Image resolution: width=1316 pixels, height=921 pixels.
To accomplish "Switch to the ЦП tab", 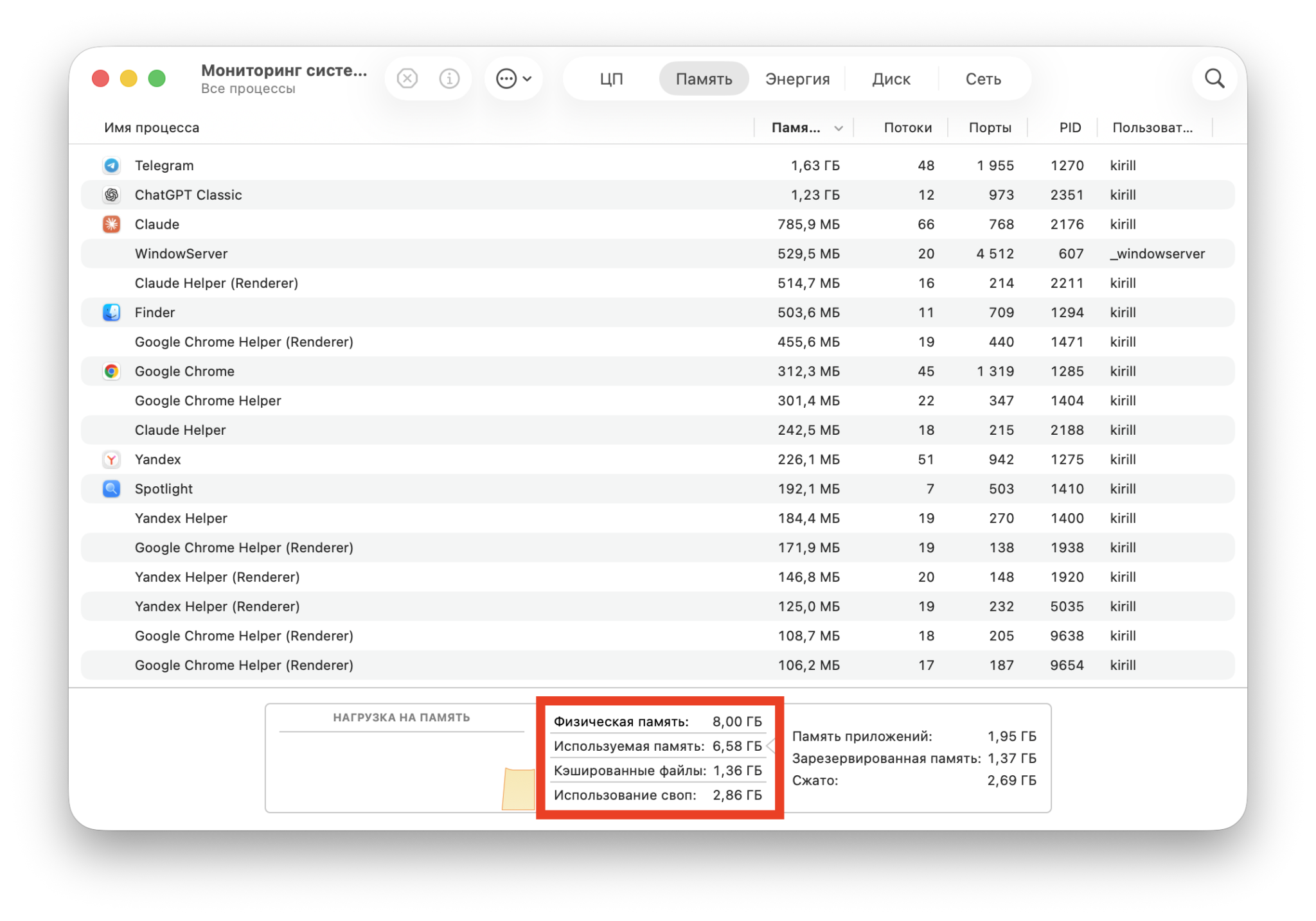I will [611, 79].
